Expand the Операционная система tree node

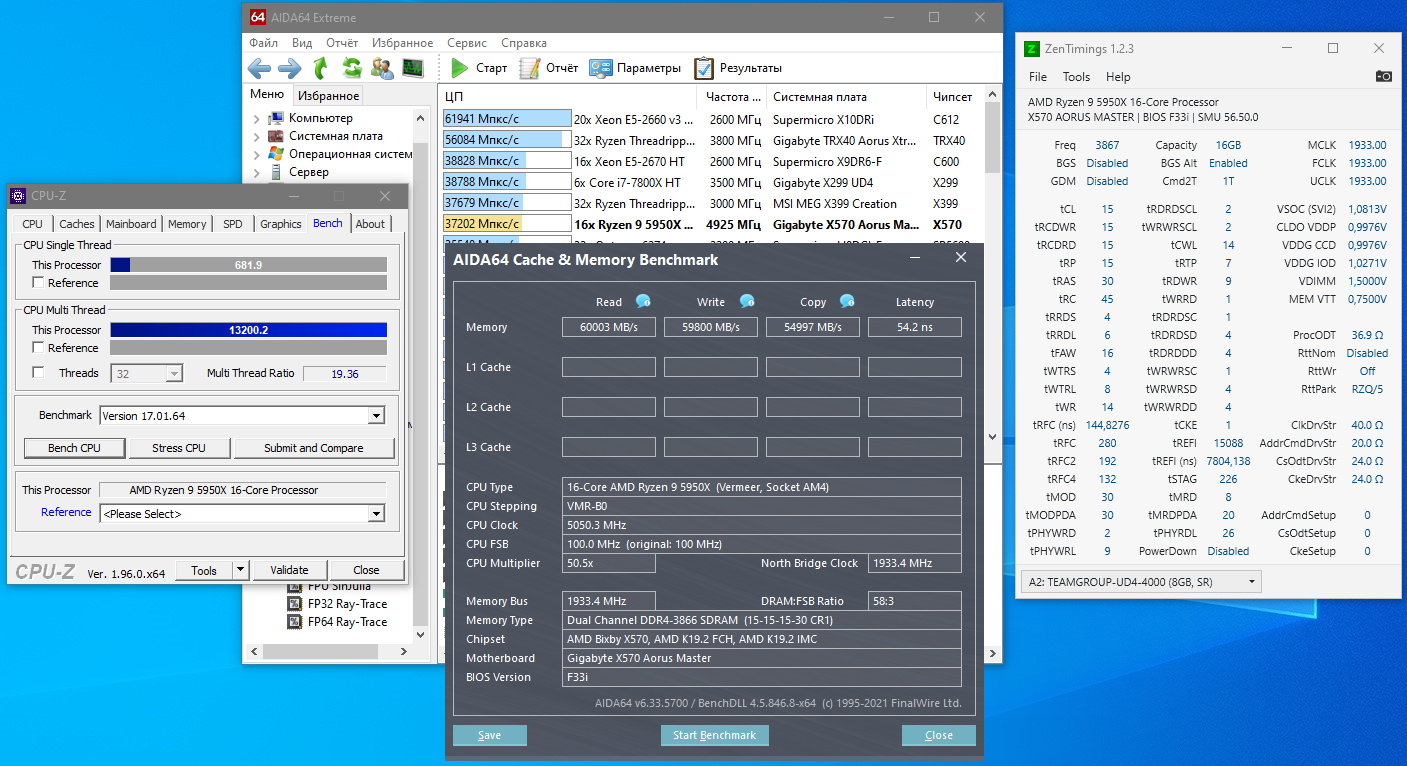256,155
